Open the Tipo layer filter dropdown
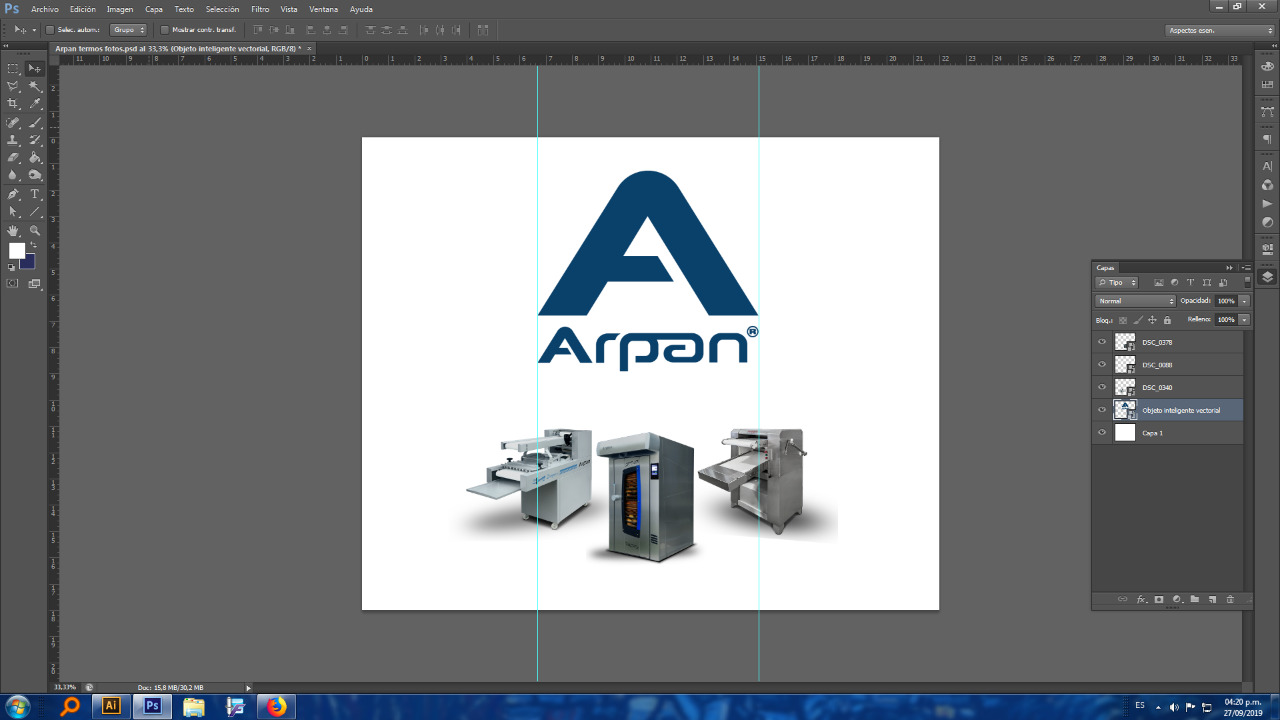Viewport: 1280px width, 720px height. (x=1117, y=283)
